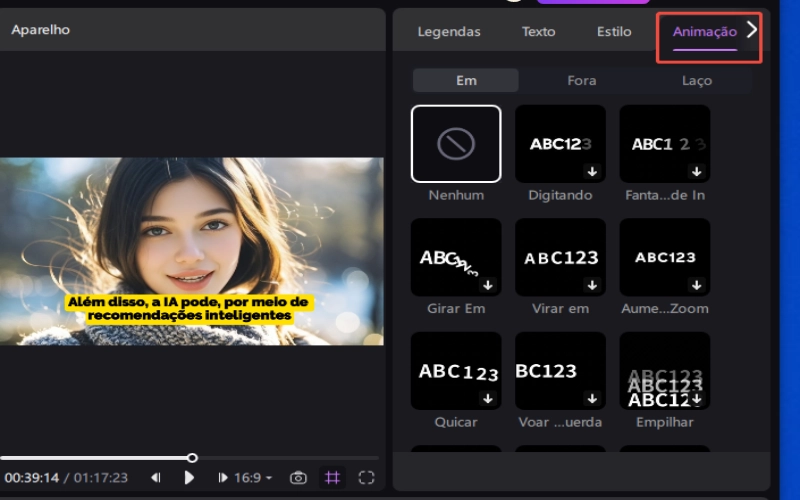Screen dimensions: 800x500
Task: Show more tabs with right chevron arrow
Action: pos(752,30)
